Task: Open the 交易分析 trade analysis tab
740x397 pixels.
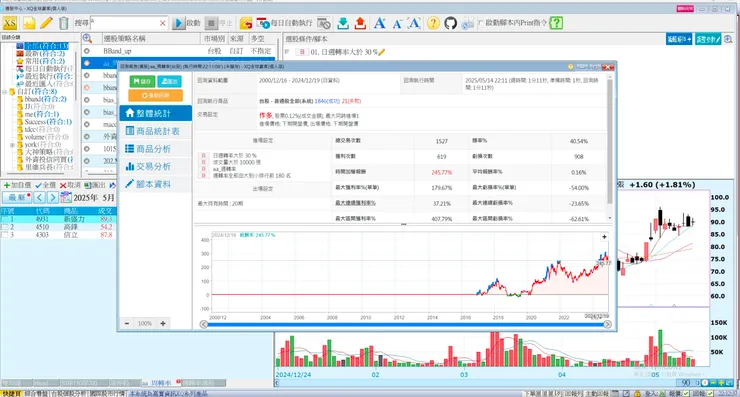Action: pos(156,167)
